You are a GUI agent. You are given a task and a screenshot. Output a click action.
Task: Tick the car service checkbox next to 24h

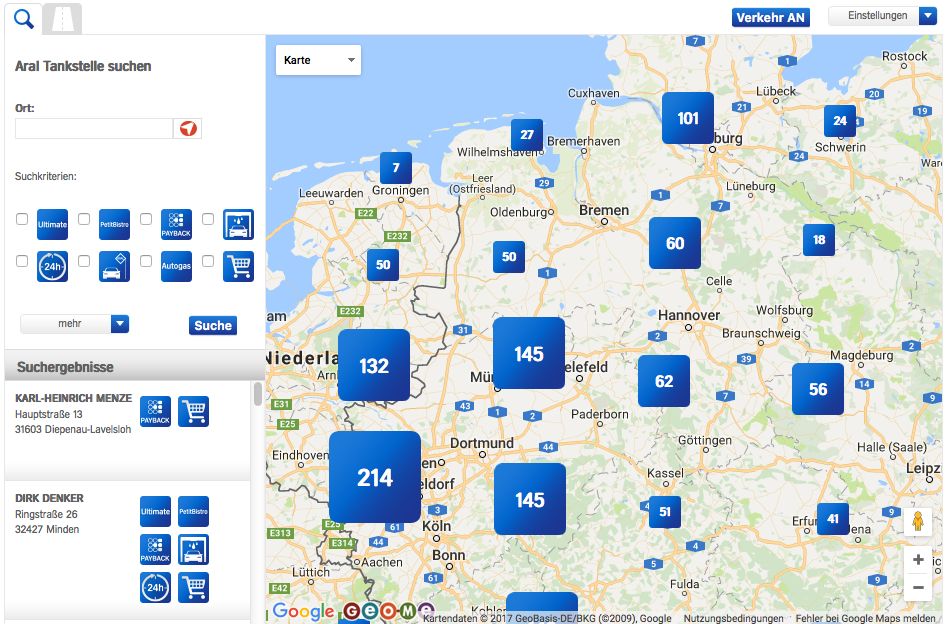point(84,261)
